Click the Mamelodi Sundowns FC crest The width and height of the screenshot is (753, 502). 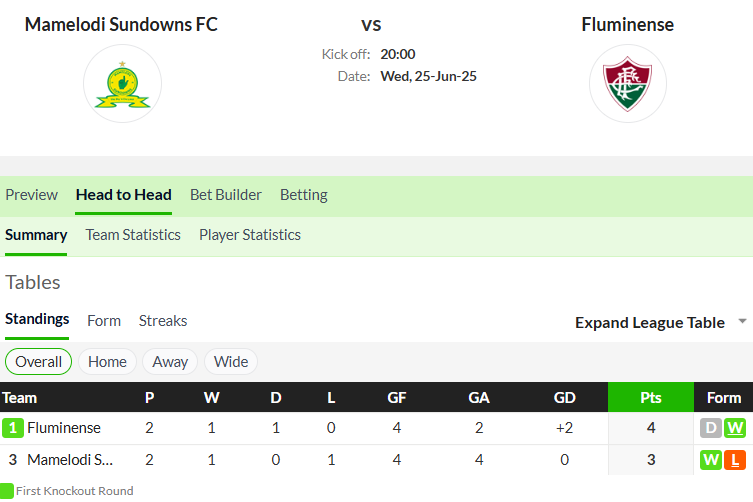pyautogui.click(x=122, y=84)
